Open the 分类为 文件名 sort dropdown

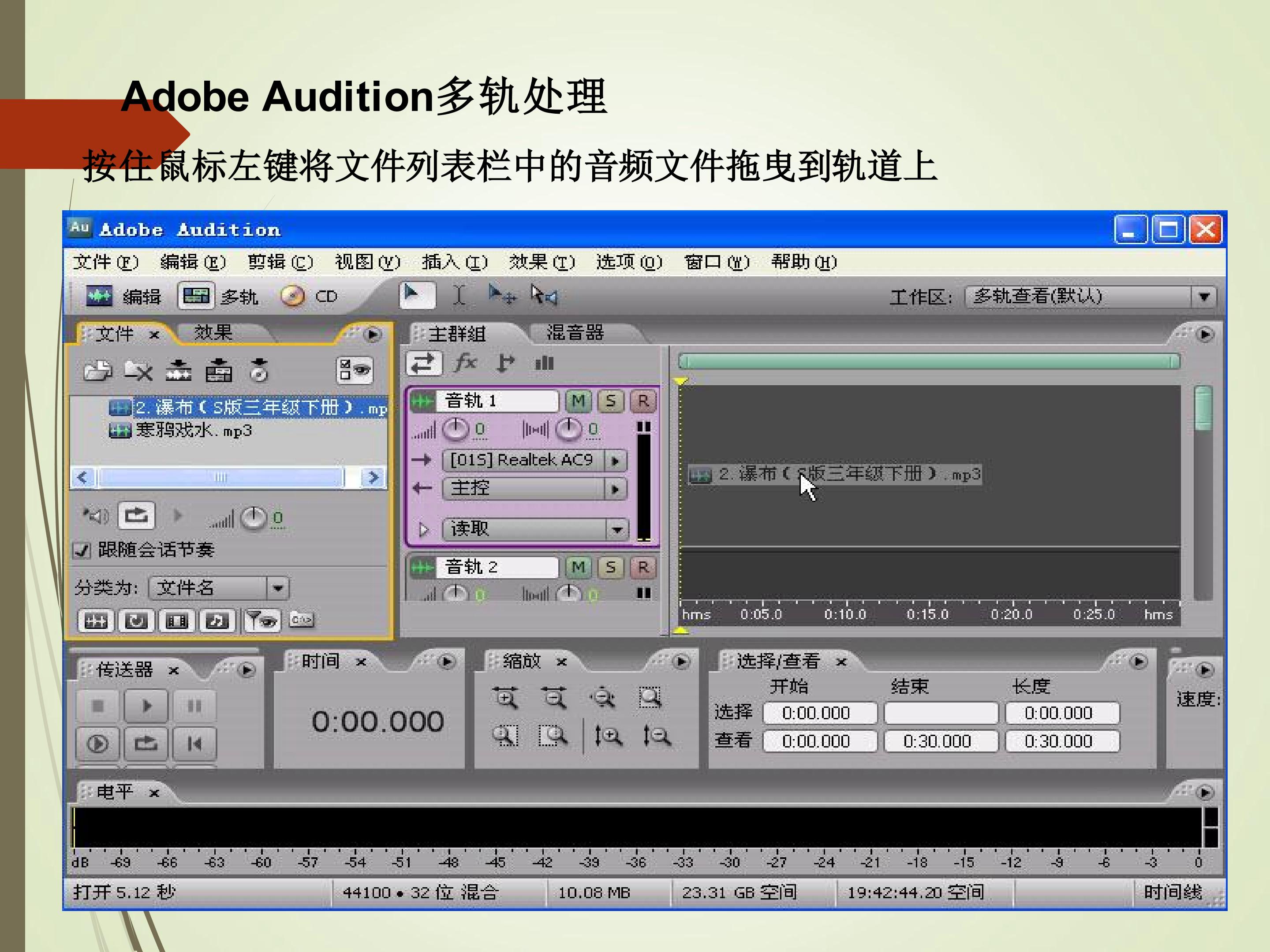pos(278,588)
